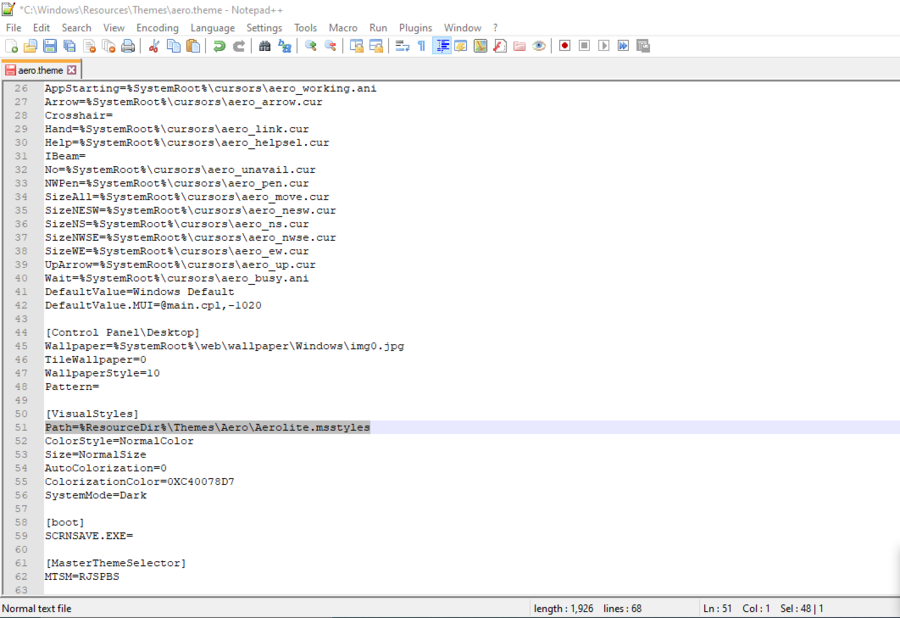Undo the last change with green arrow
Viewport: 900px width, 618px height.
[219, 46]
